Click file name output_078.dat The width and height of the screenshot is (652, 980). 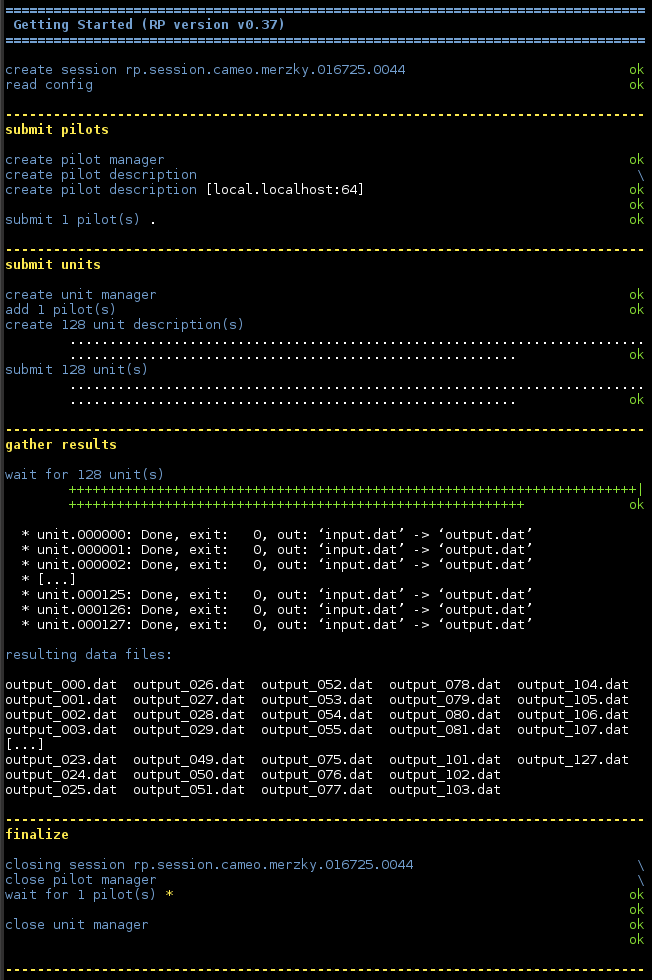445,684
